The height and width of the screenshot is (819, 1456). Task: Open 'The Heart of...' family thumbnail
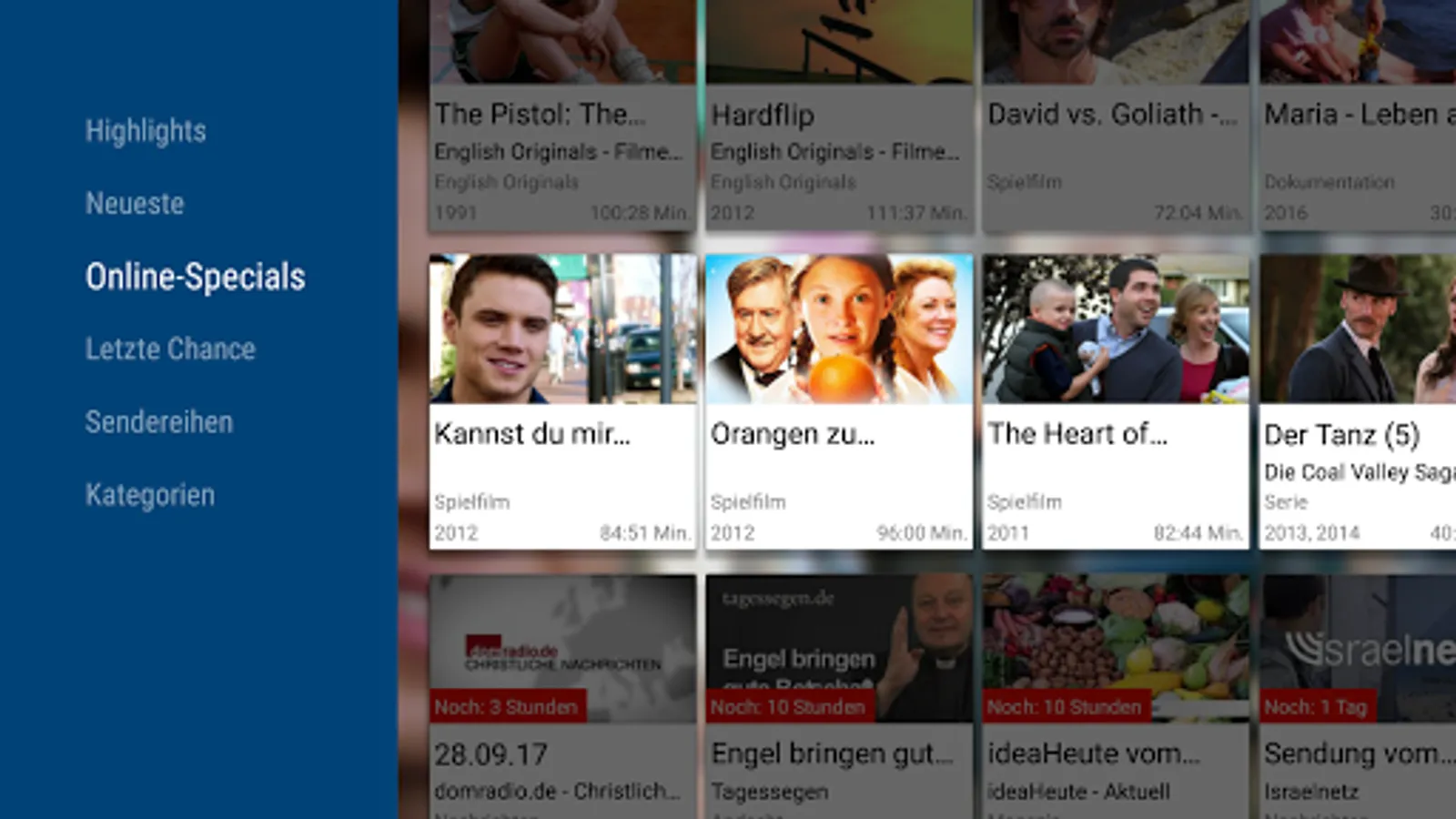1116,329
